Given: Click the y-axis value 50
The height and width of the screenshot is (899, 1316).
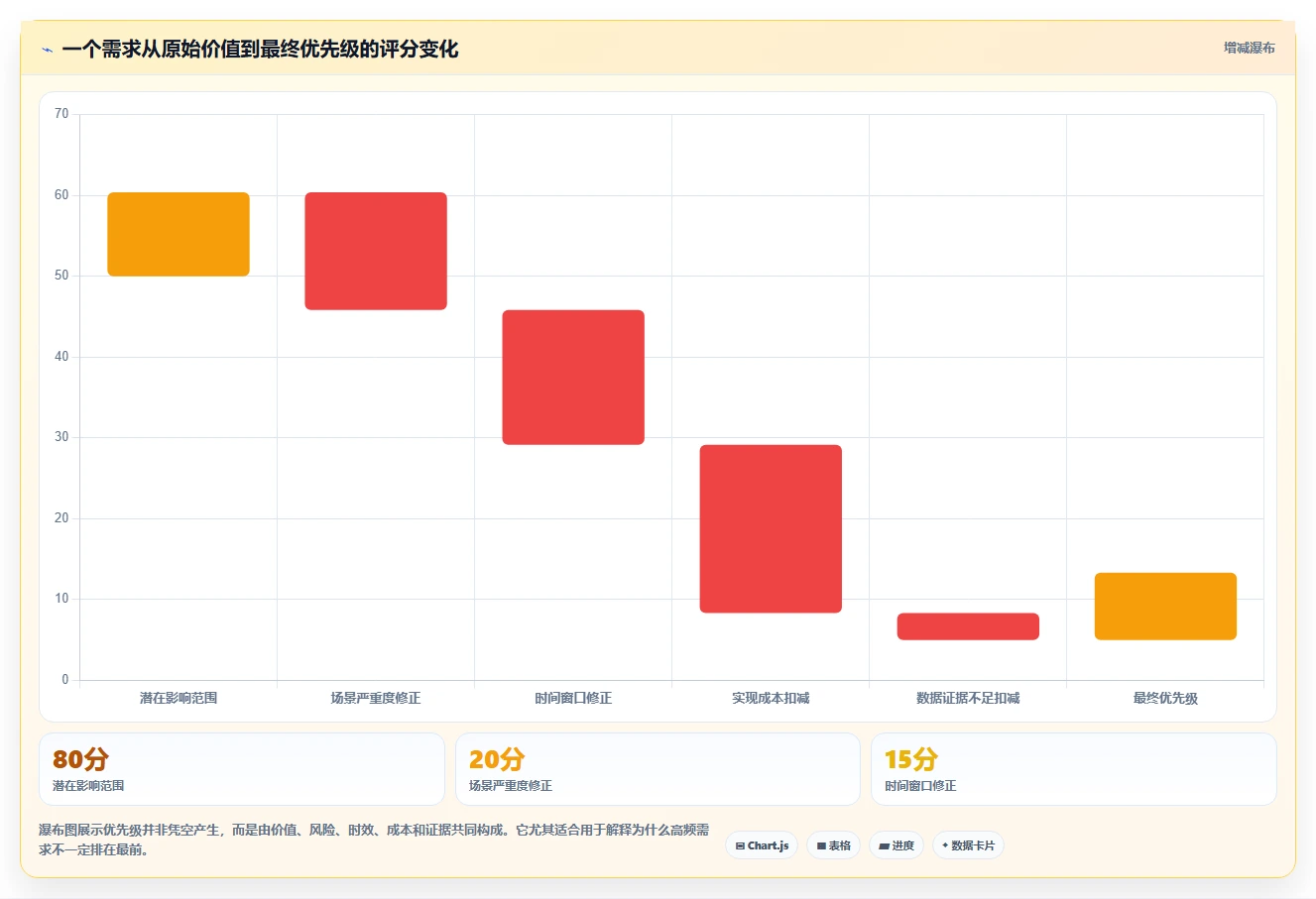Looking at the screenshot, I should click(61, 276).
